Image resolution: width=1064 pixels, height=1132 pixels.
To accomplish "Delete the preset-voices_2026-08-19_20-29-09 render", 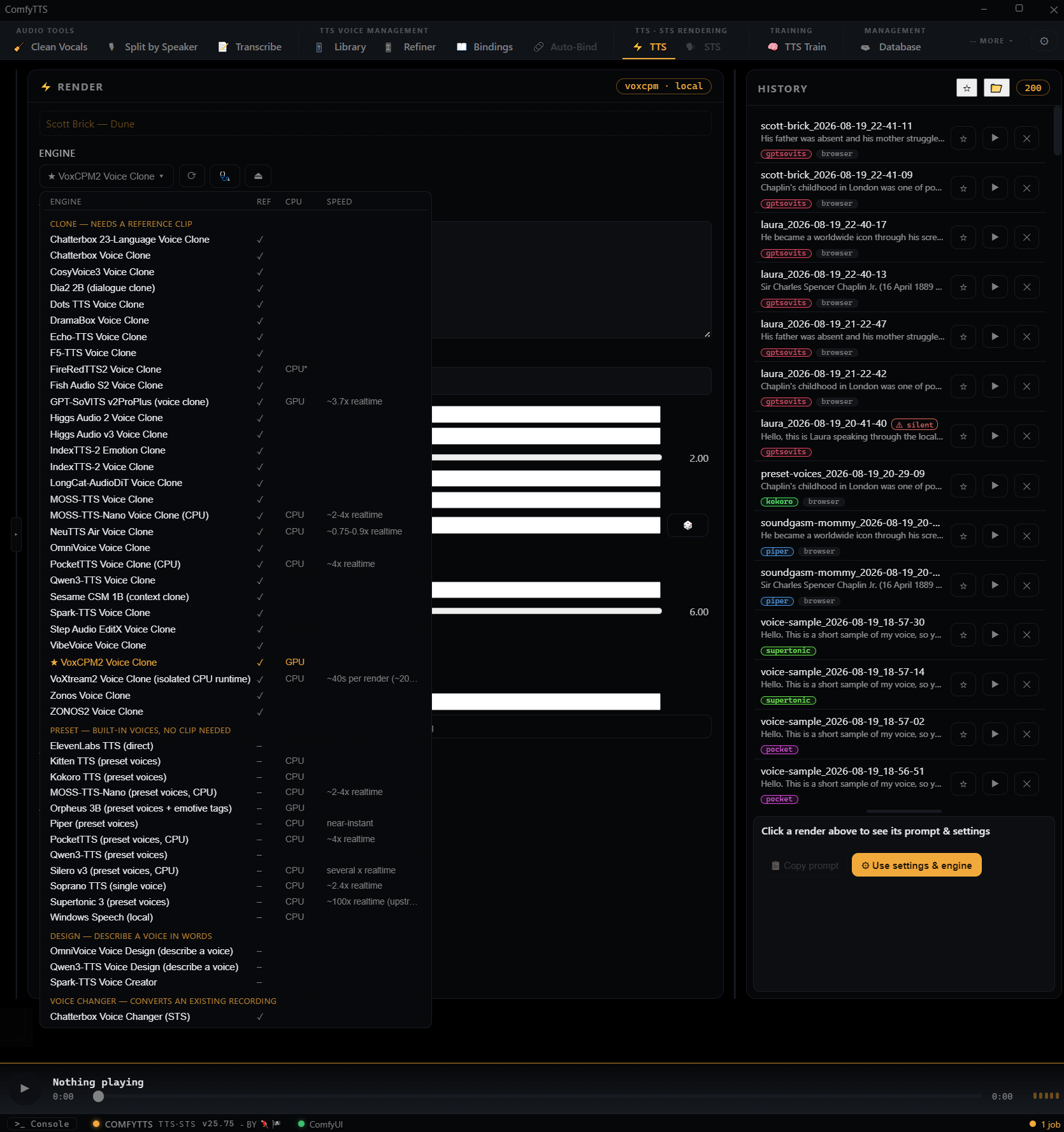I will (1026, 486).
